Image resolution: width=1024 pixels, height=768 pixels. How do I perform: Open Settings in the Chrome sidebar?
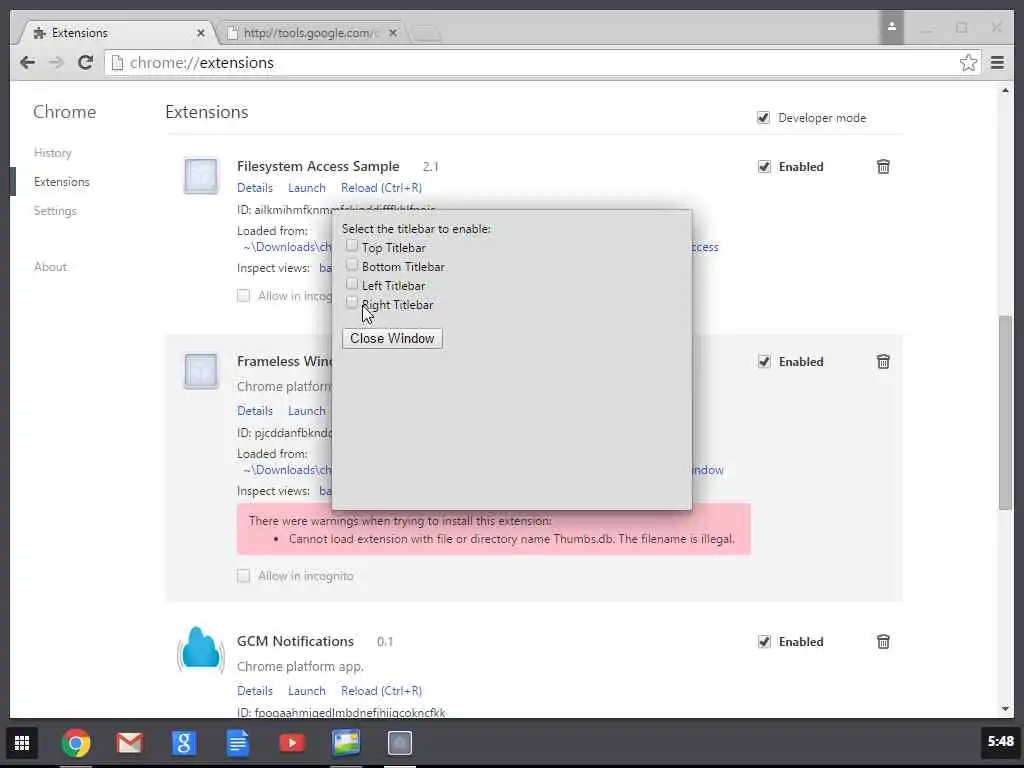click(56, 211)
